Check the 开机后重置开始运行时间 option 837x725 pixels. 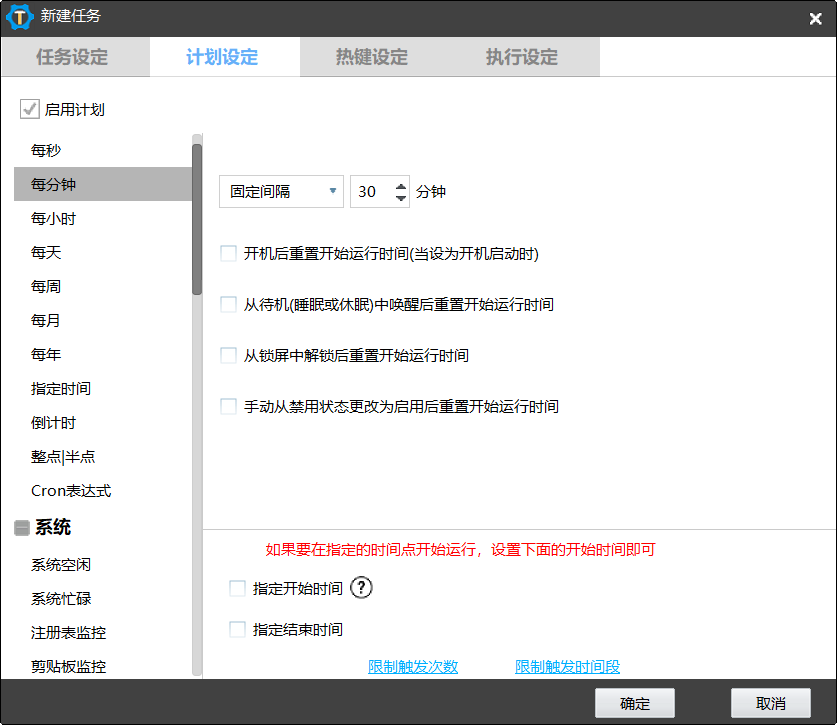[x=227, y=253]
